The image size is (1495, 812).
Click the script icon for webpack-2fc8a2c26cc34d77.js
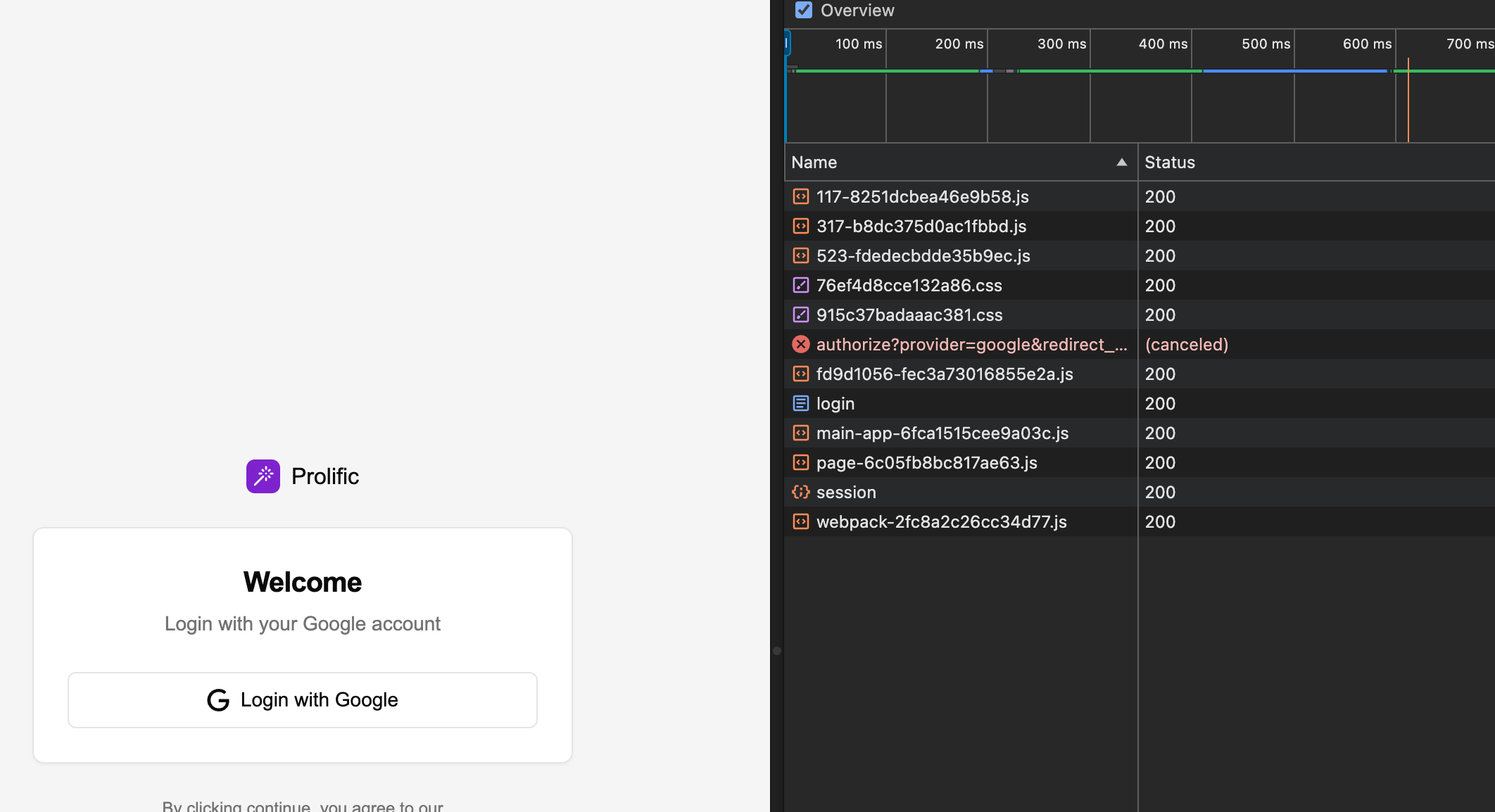pyautogui.click(x=800, y=522)
